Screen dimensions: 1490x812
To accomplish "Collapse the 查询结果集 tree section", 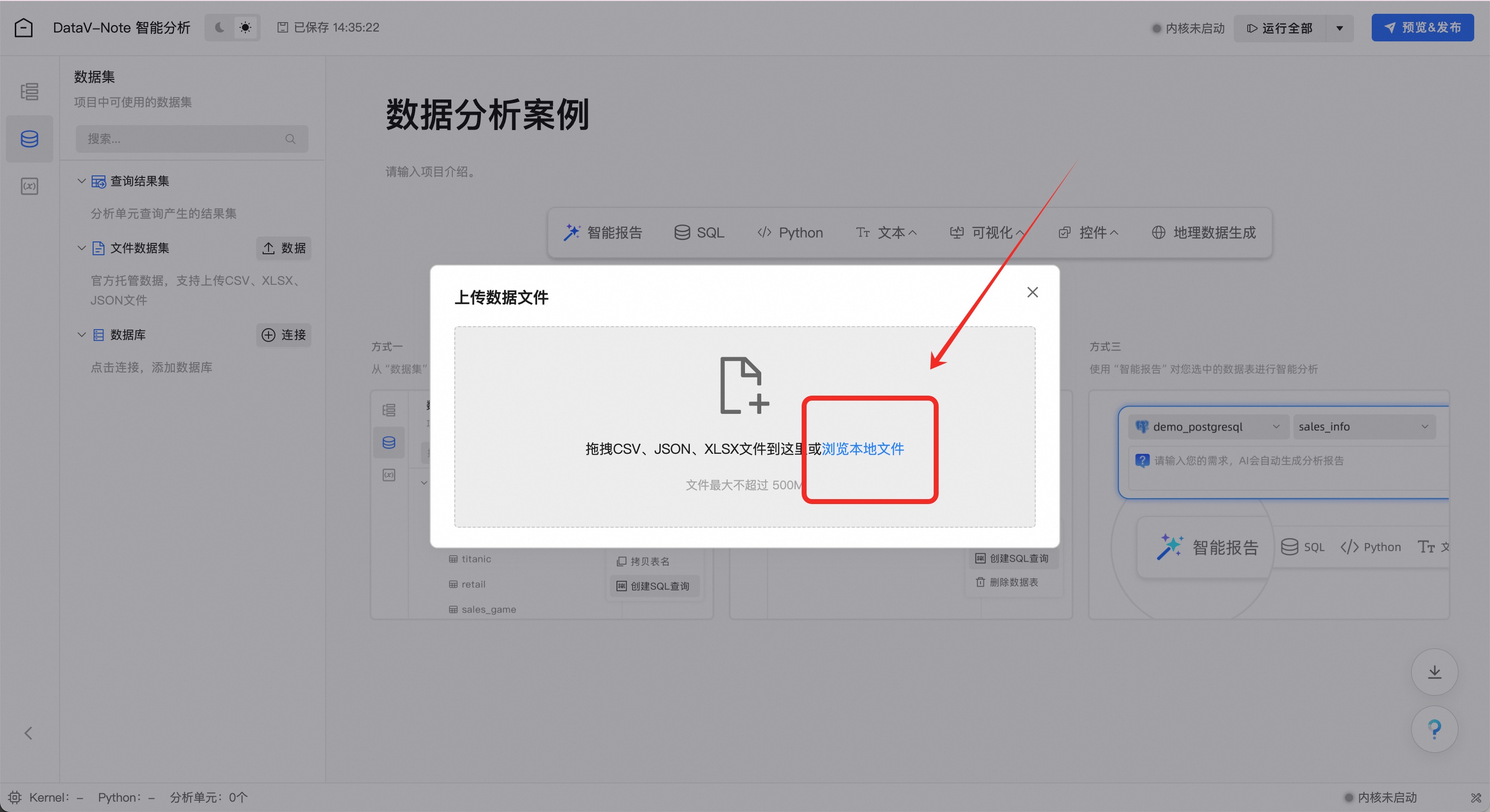I will pos(82,181).
